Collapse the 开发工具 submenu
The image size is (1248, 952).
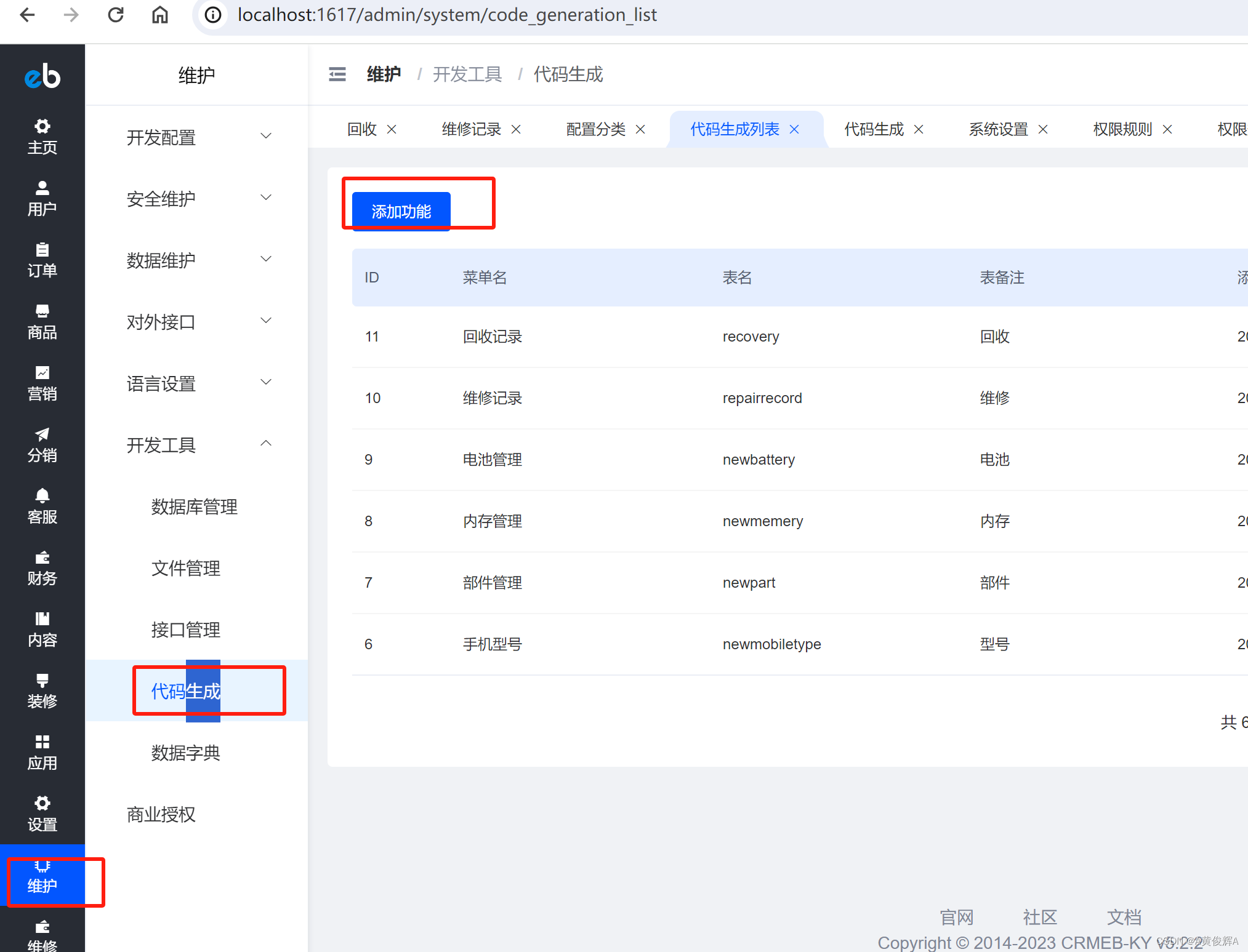pyautogui.click(x=197, y=444)
